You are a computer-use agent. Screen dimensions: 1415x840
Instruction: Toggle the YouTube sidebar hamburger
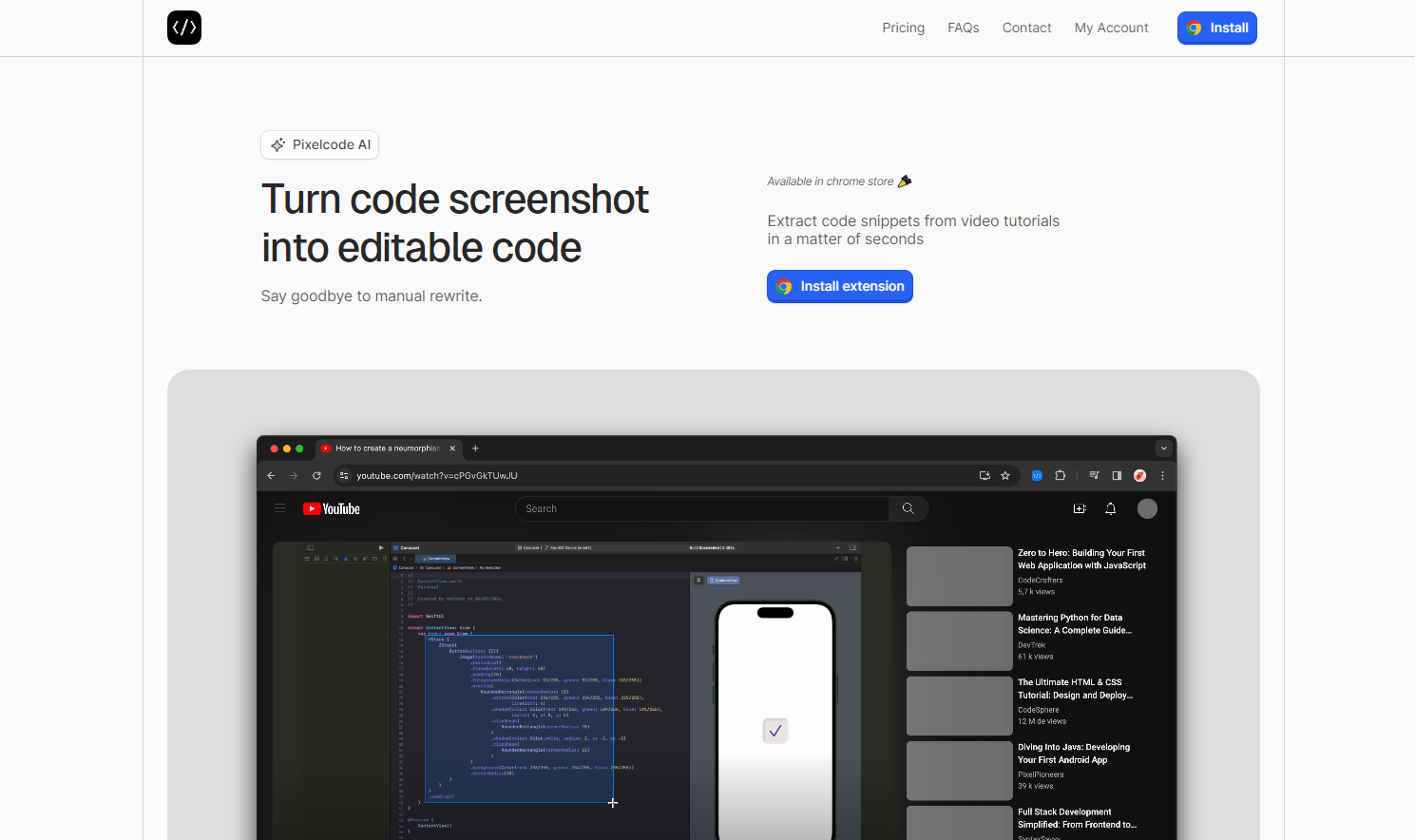[x=280, y=508]
